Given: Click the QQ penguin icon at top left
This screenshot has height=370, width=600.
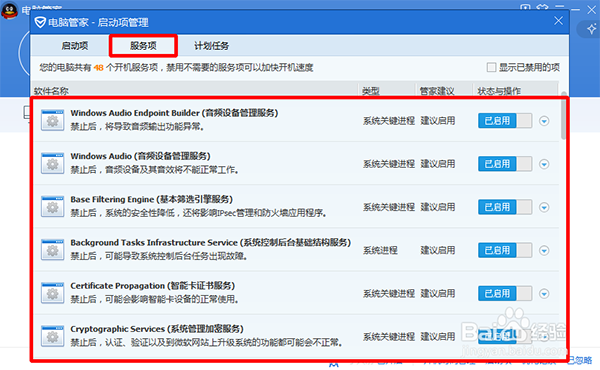Looking at the screenshot, I should click(9, 10).
